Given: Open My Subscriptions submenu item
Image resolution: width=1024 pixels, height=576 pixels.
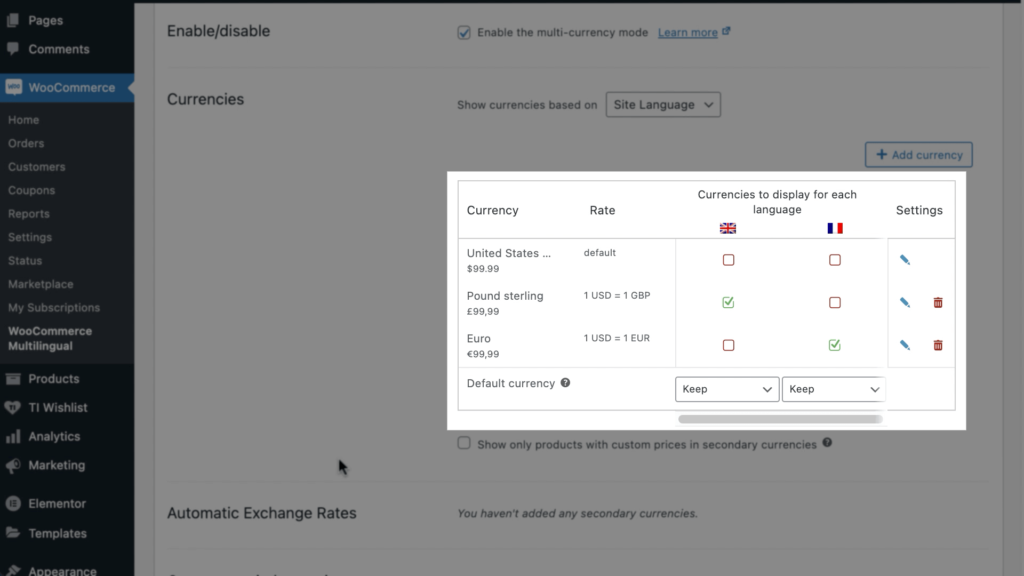Looking at the screenshot, I should (54, 308).
